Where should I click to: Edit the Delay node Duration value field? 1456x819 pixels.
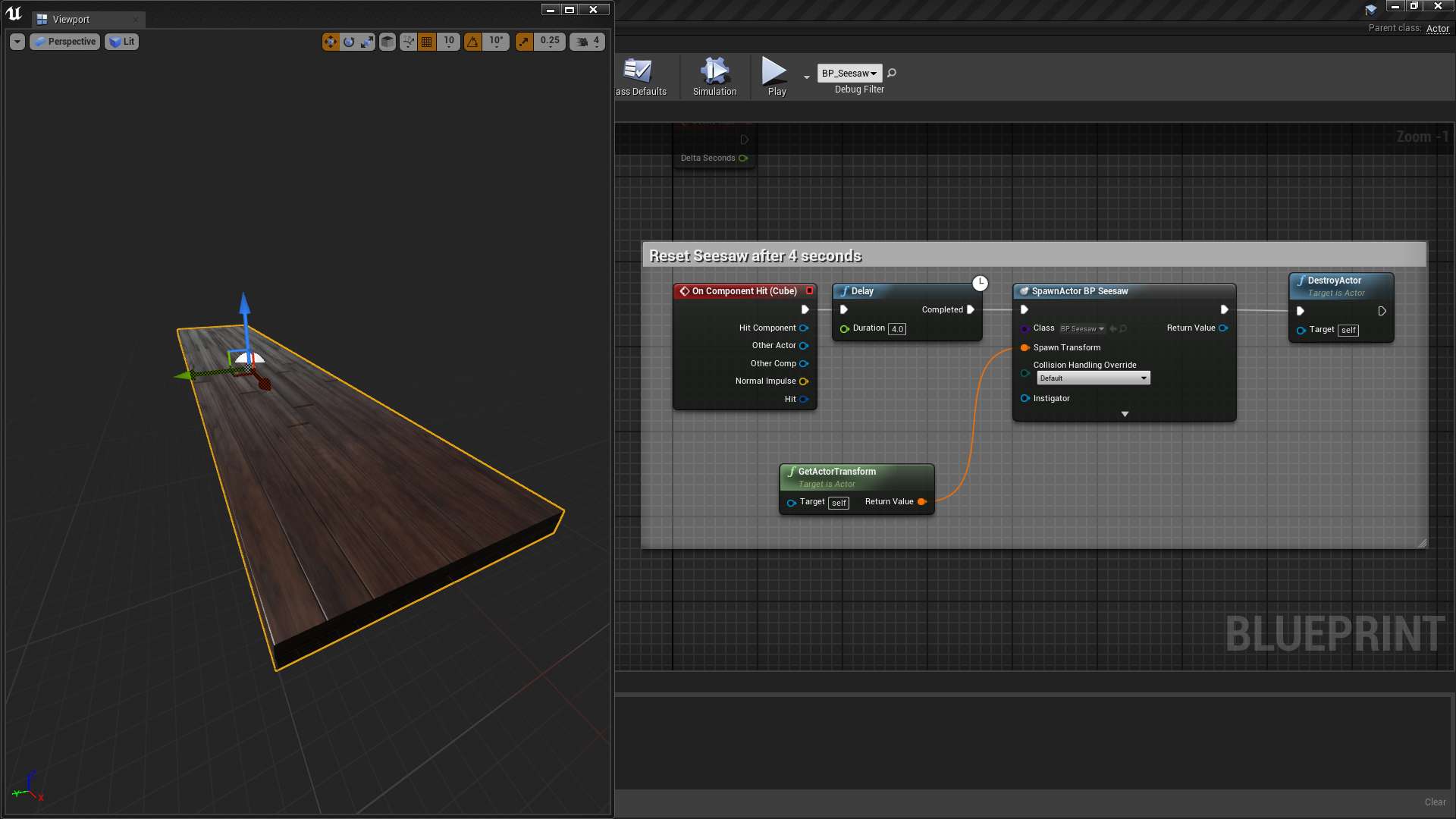(x=897, y=328)
